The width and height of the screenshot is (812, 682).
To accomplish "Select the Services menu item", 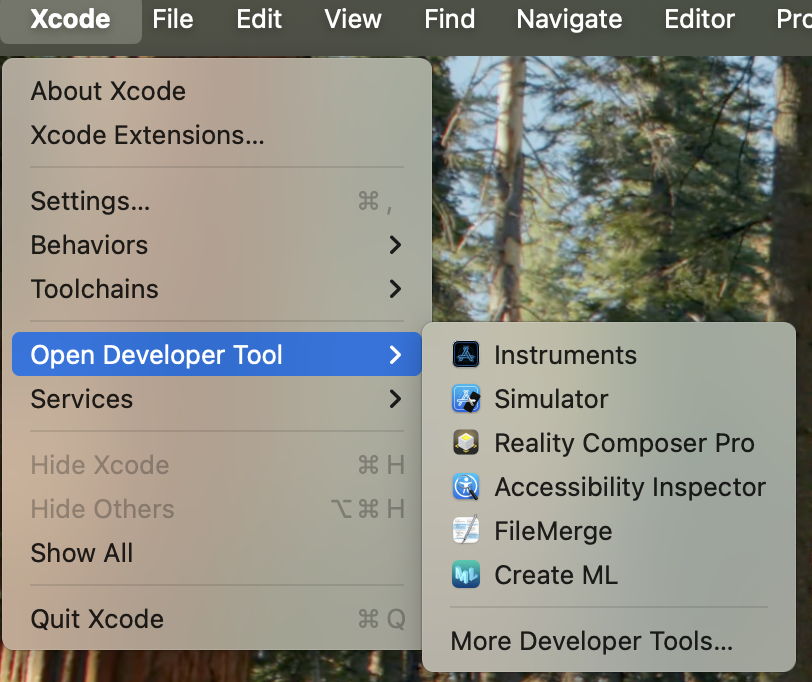I will pos(216,399).
